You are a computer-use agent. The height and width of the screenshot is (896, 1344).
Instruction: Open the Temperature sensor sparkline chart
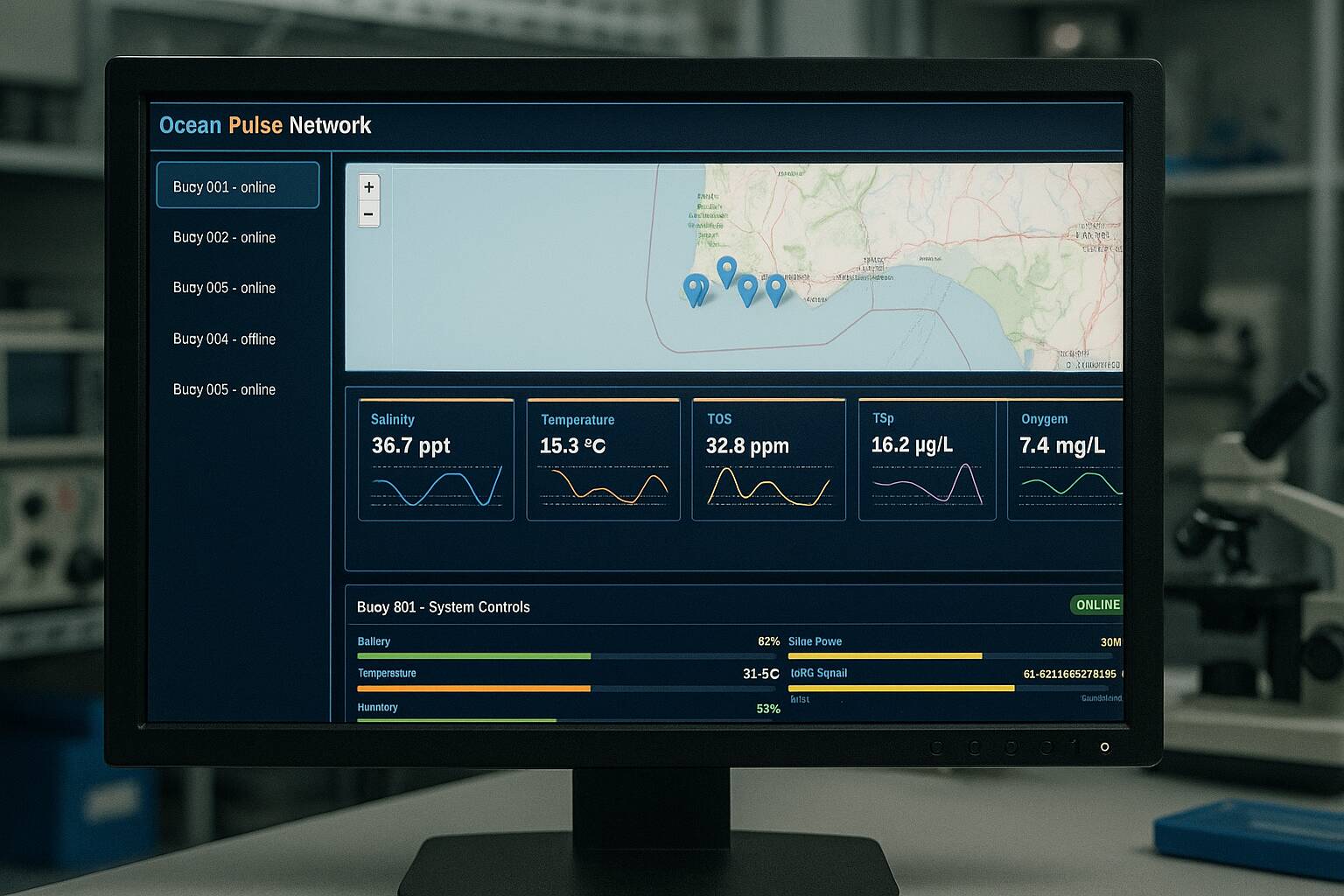point(603,488)
